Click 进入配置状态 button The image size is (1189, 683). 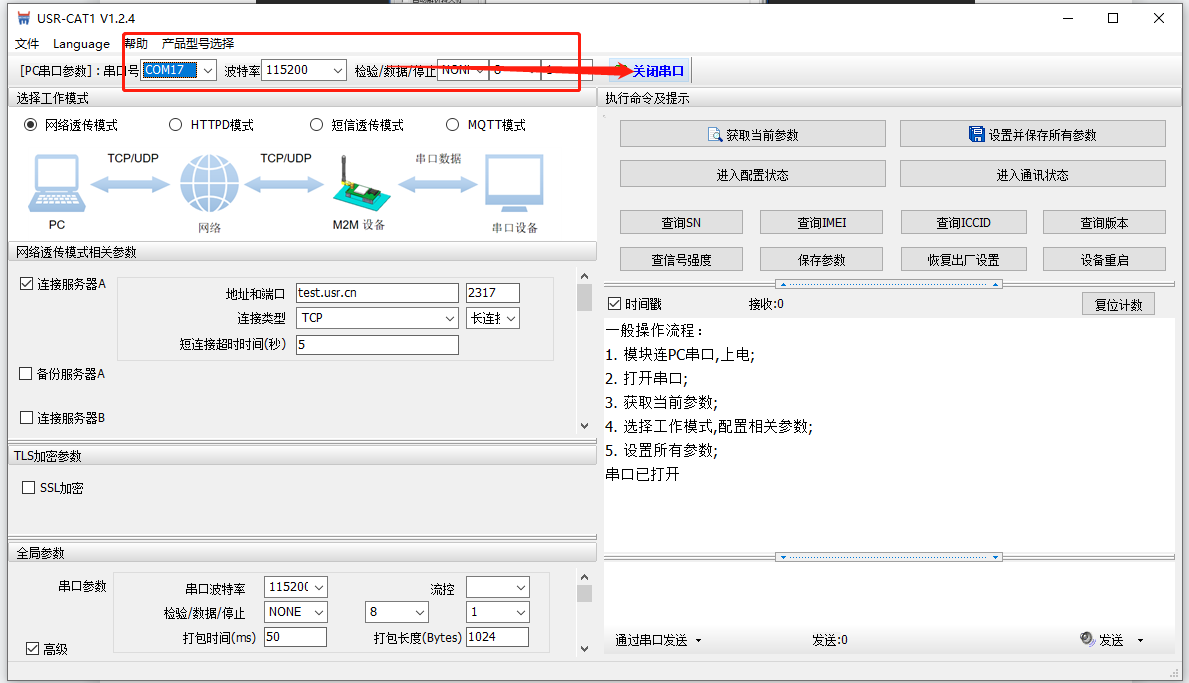(752, 174)
